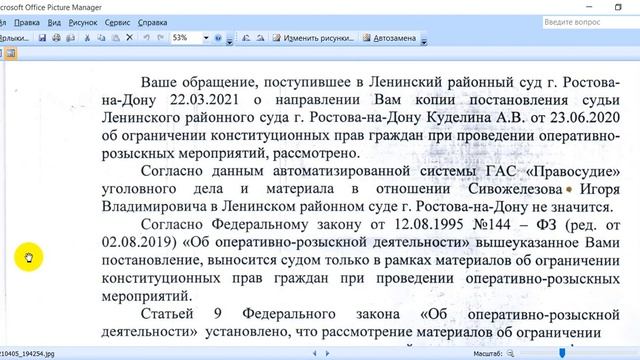The image size is (640, 360).
Task: Open the Вид menu
Action: [x=54, y=23]
